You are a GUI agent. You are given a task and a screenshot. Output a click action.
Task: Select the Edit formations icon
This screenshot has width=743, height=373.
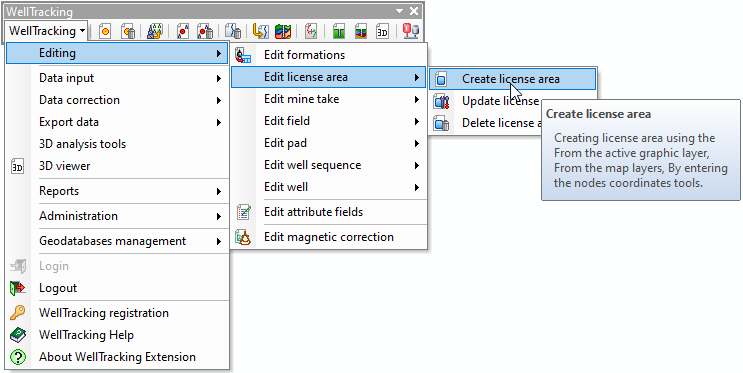pyautogui.click(x=244, y=55)
